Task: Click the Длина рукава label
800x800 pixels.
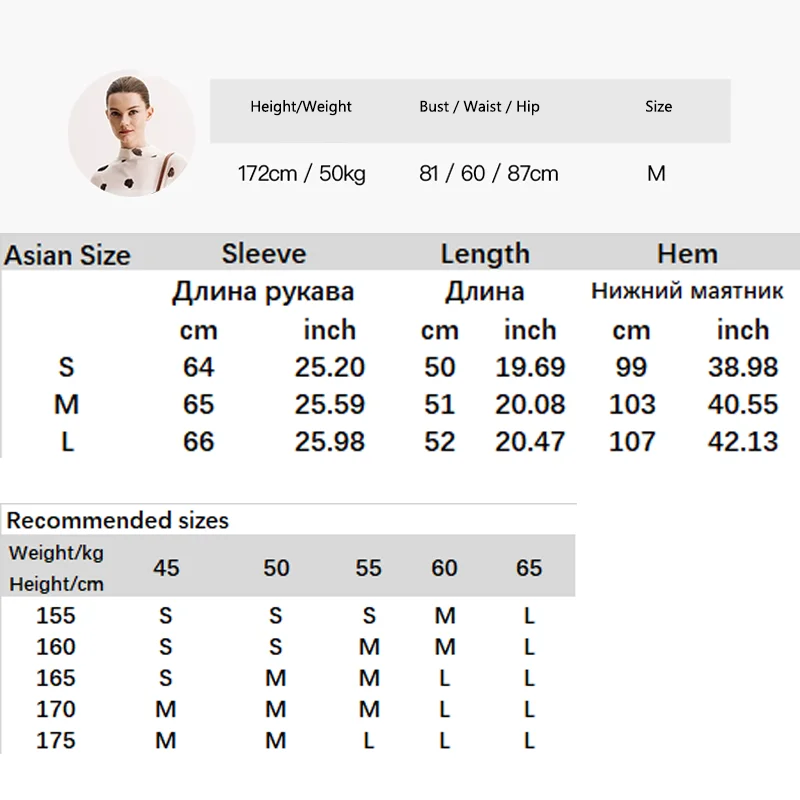Action: [x=263, y=292]
